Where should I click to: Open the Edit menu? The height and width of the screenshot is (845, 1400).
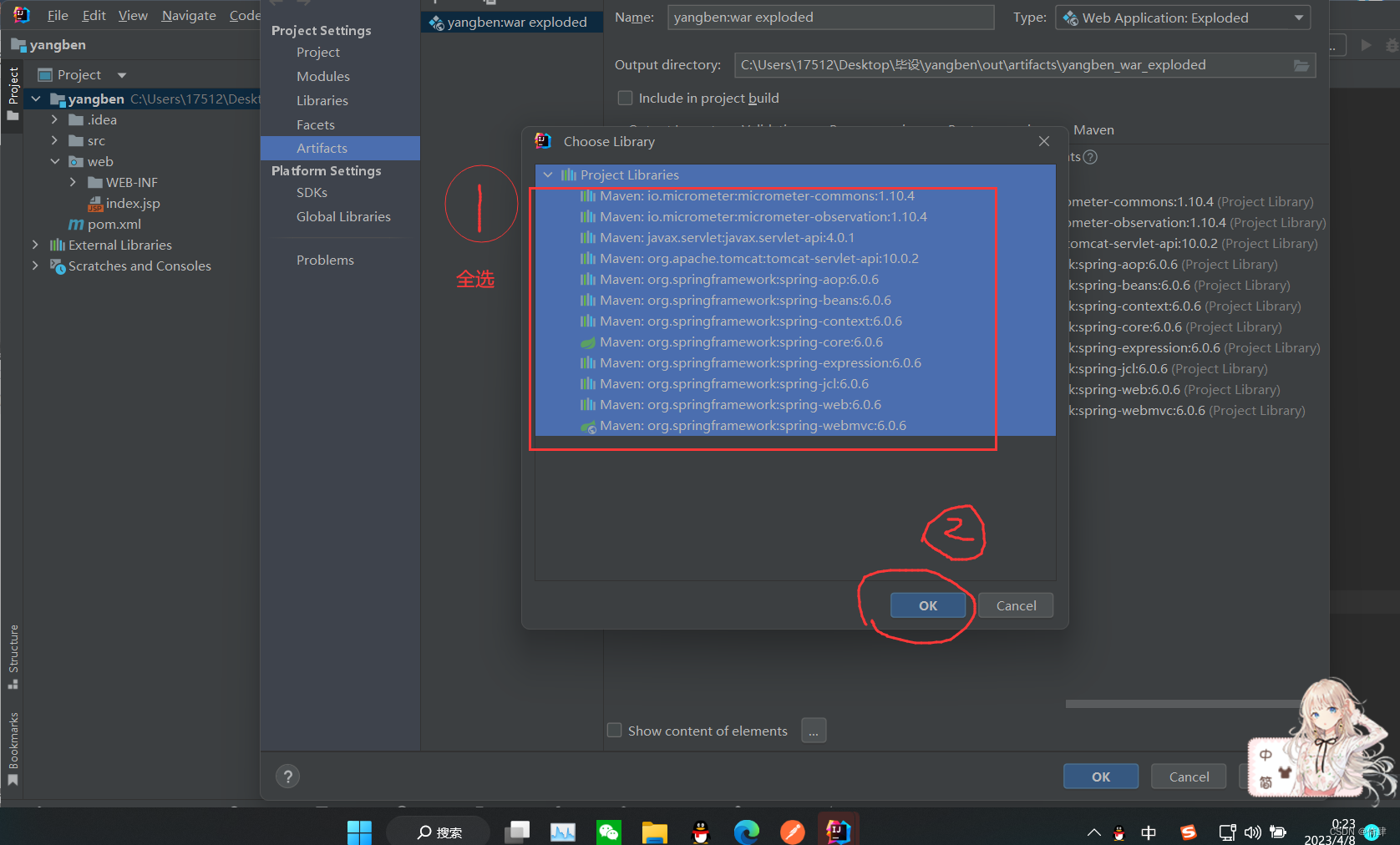94,15
